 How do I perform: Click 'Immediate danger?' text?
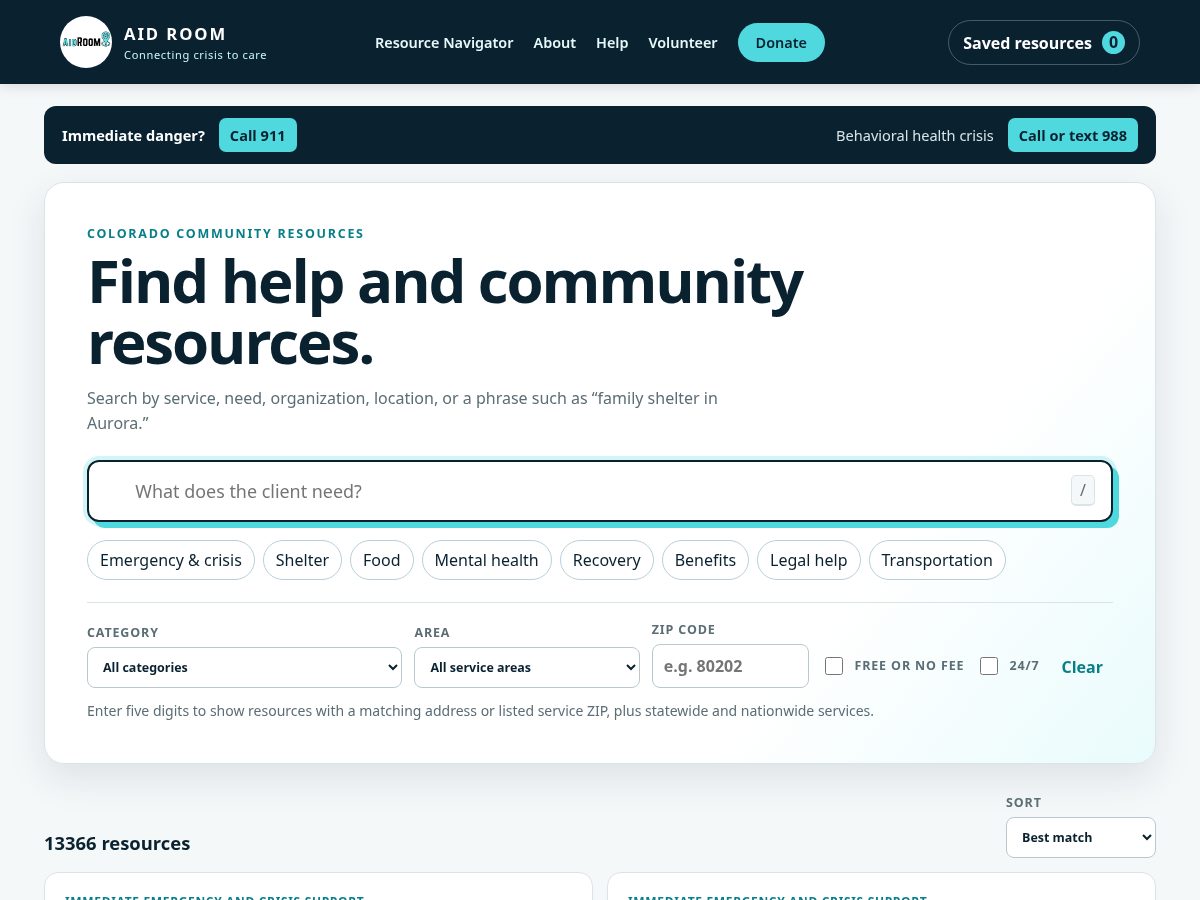pos(133,135)
